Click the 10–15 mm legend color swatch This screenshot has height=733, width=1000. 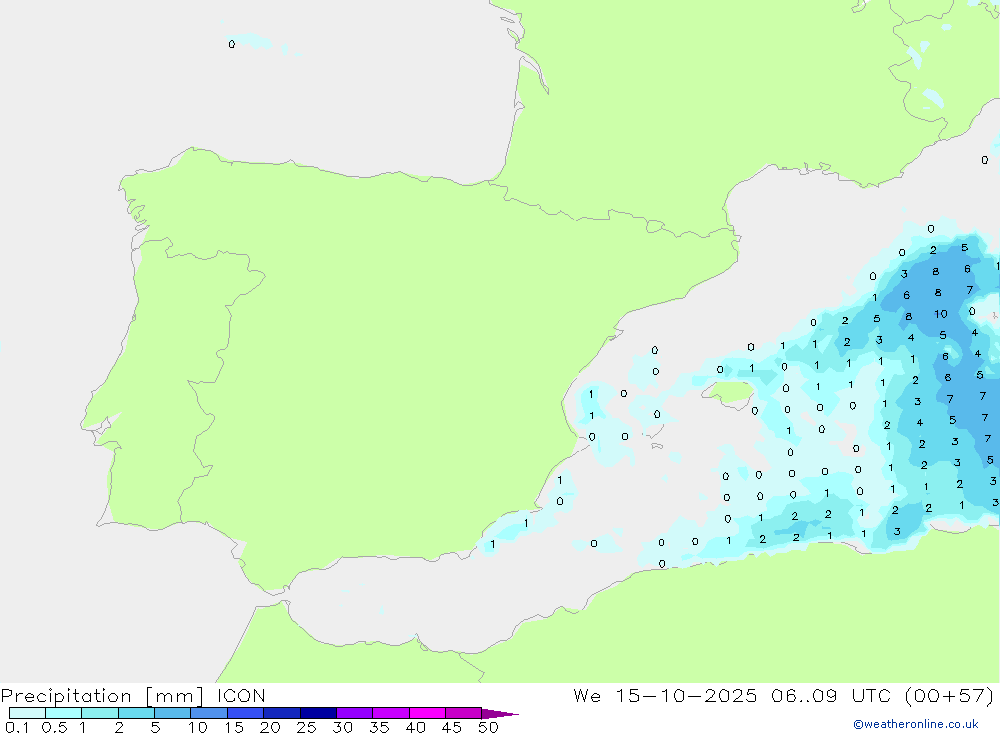coord(209,713)
